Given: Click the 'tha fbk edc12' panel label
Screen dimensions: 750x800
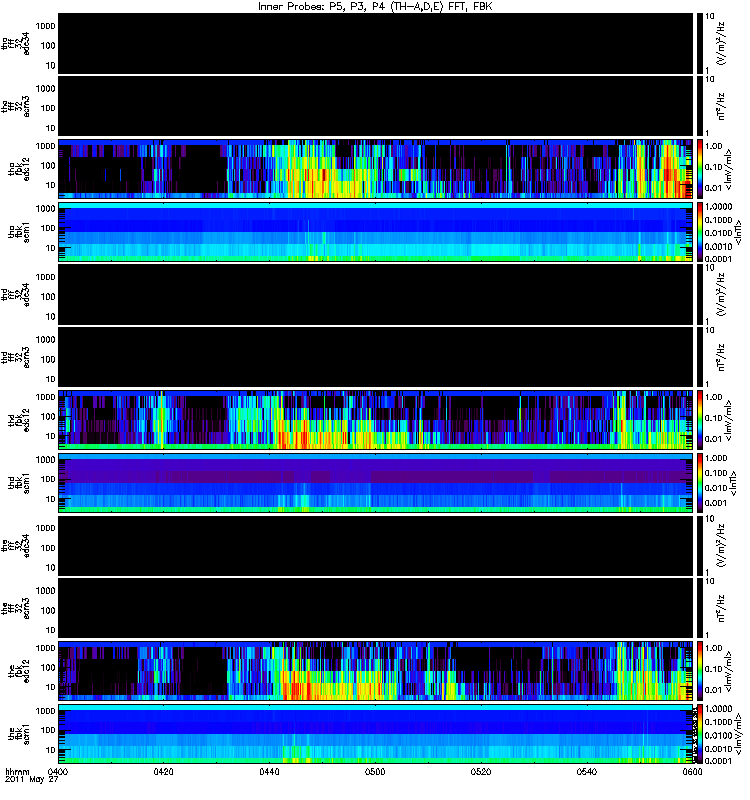Looking at the screenshot, I should [x=19, y=169].
